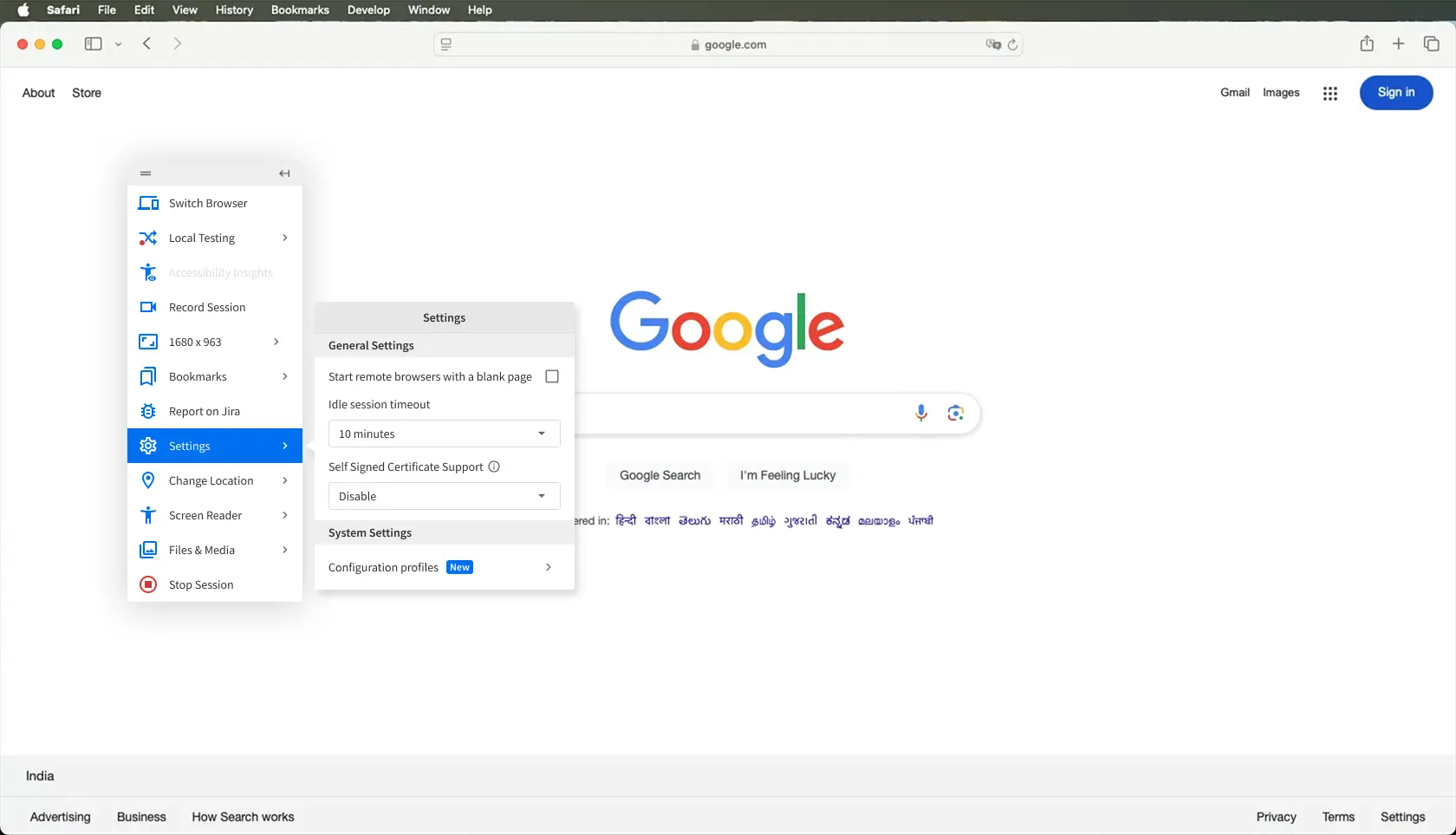
Task: Collapse the toolbar using the arrow icon
Action: pos(284,173)
